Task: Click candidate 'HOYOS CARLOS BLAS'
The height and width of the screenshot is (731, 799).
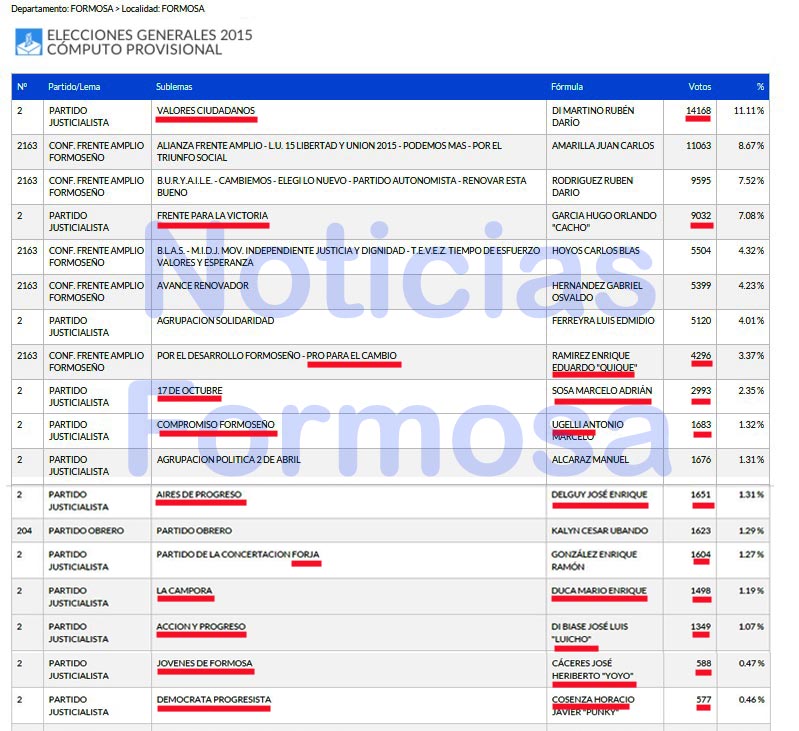Action: click(x=596, y=251)
